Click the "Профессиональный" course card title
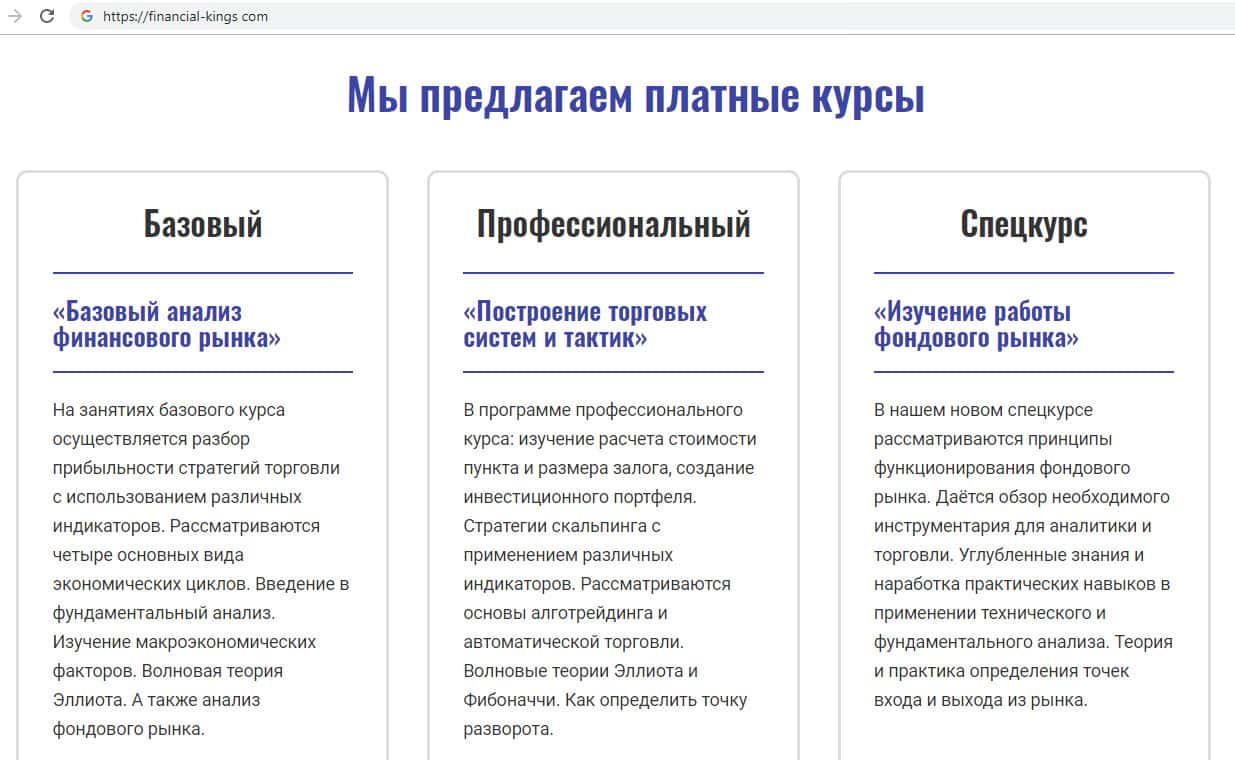This screenshot has height=760, width=1235. point(613,223)
